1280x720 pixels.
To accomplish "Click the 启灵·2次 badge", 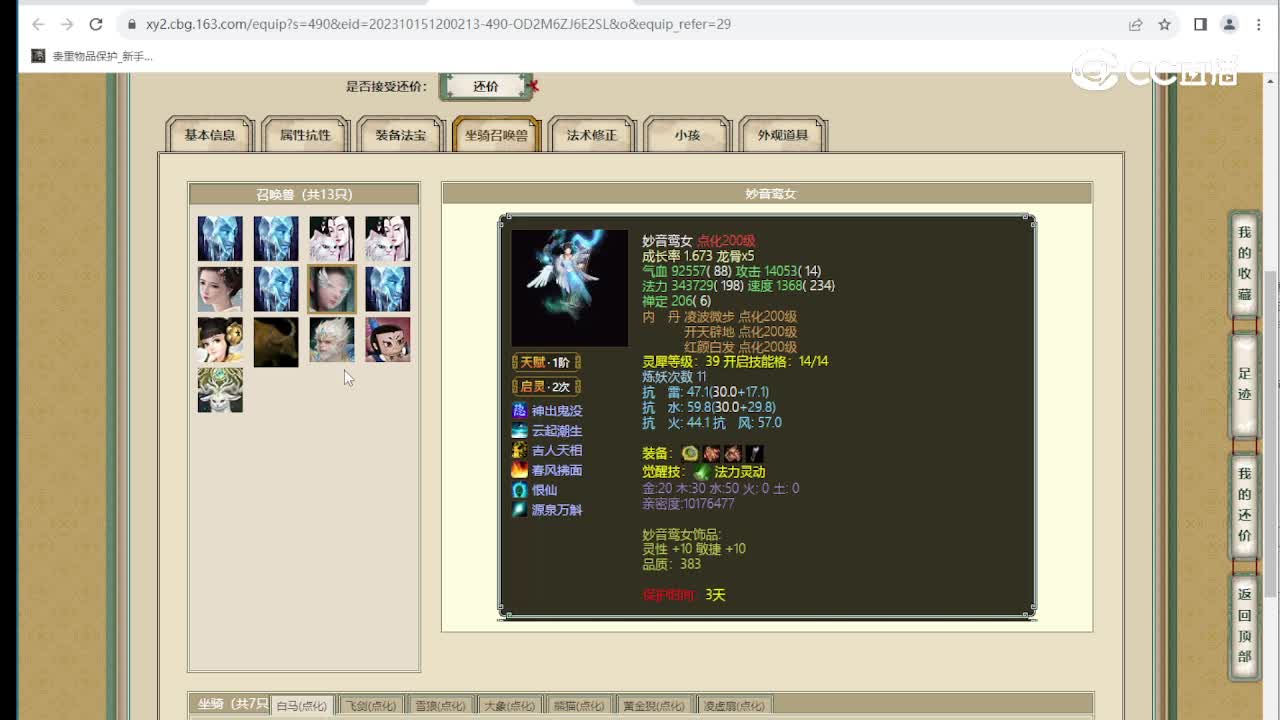I will 546,386.
